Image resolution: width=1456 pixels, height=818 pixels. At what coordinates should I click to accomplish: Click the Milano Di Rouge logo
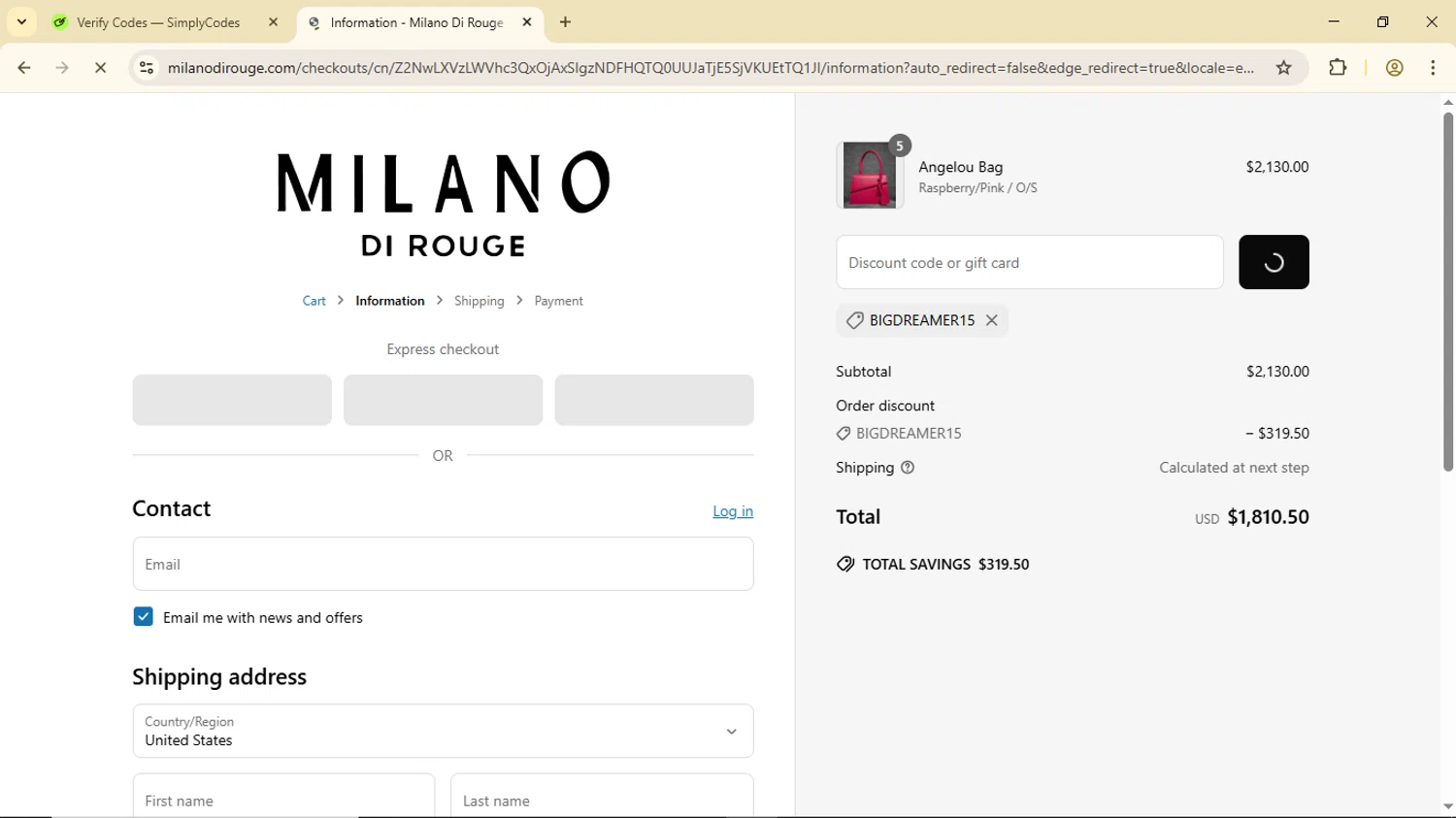(x=444, y=204)
